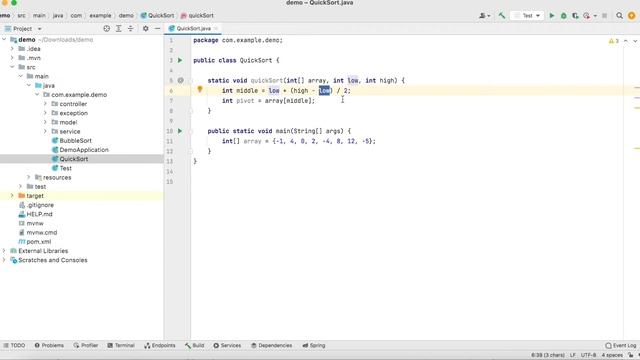
Task: Open the TODO tool window
Action: tap(14, 345)
